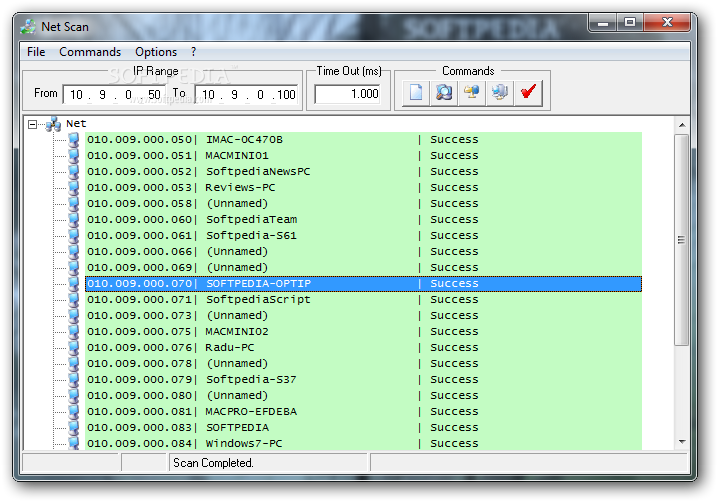
Task: Click computer icon of MACPRO-EFDEBA row
Action: [x=74, y=412]
